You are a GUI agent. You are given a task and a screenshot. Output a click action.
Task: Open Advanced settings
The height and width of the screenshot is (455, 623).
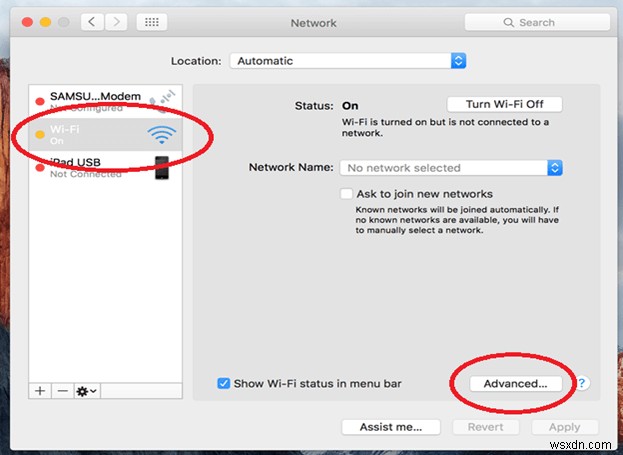click(x=516, y=383)
